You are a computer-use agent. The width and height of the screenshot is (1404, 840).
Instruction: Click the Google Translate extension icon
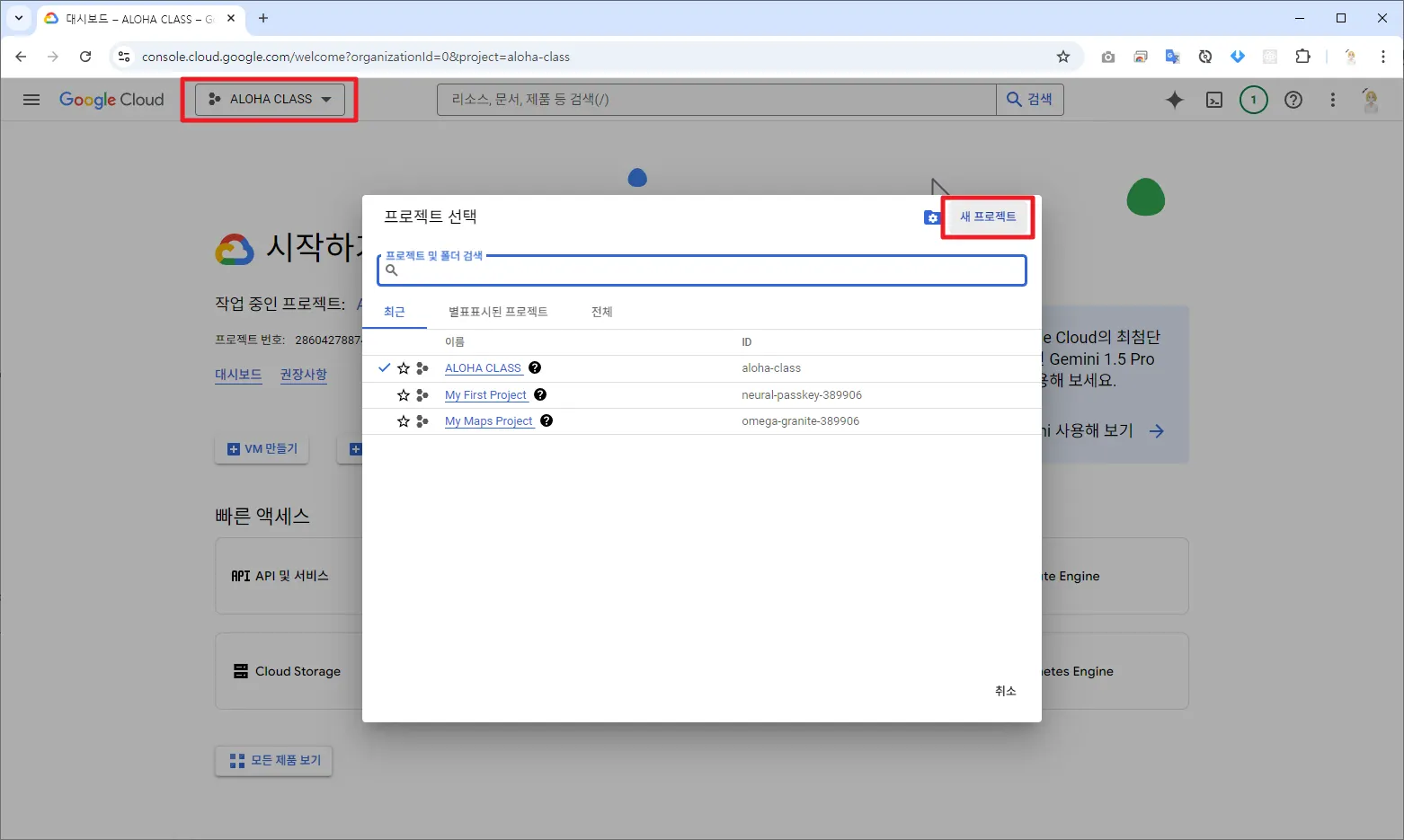pos(1173,57)
